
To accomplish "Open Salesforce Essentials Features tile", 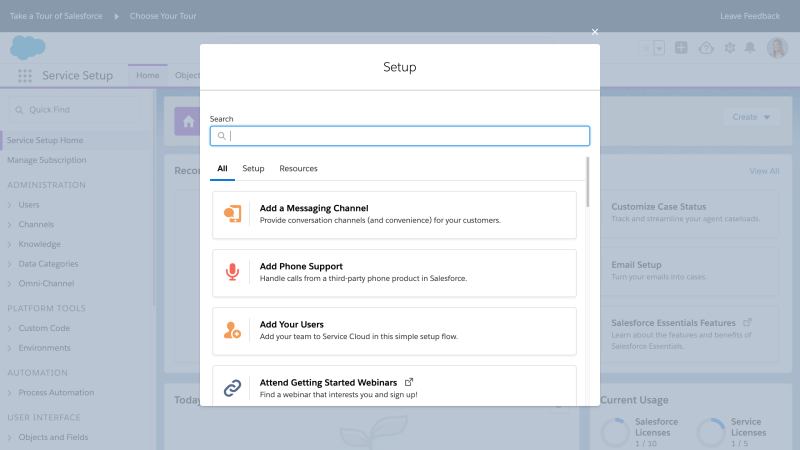I will (690, 334).
